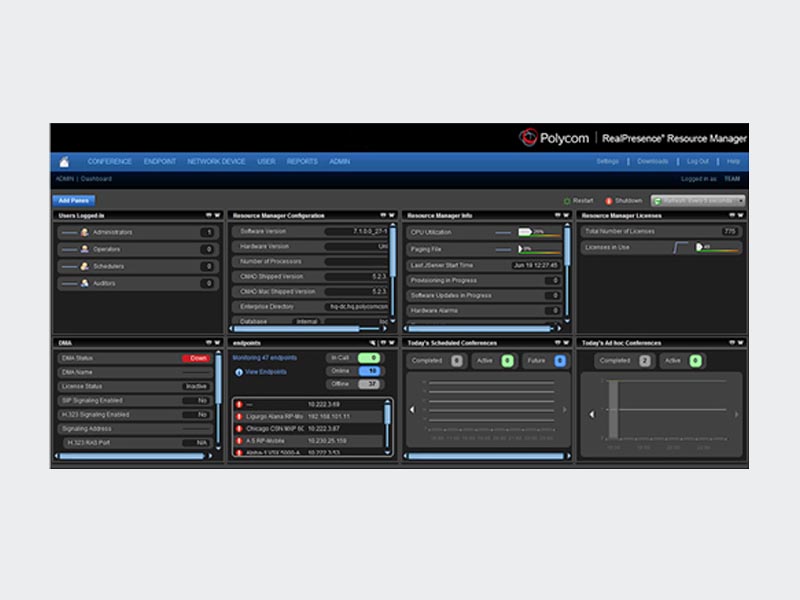
Task: Click the Operators user icon
Action: 85,248
